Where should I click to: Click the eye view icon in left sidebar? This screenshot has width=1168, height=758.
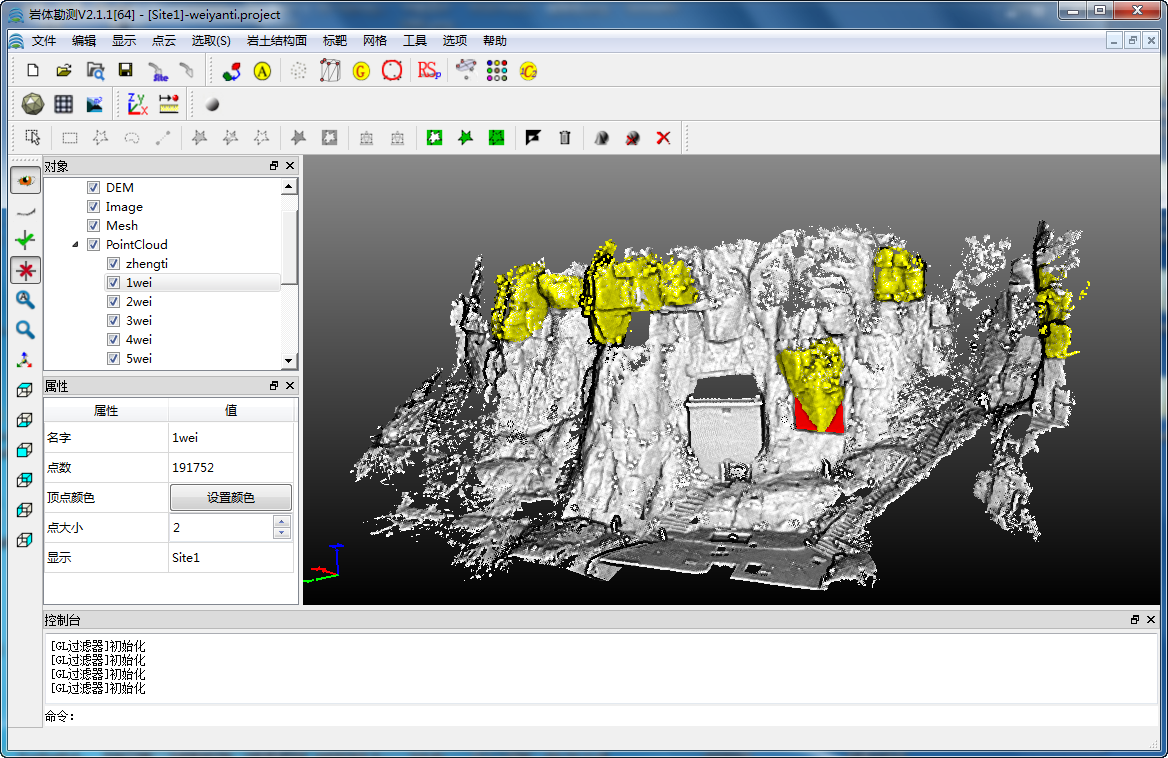click(25, 181)
